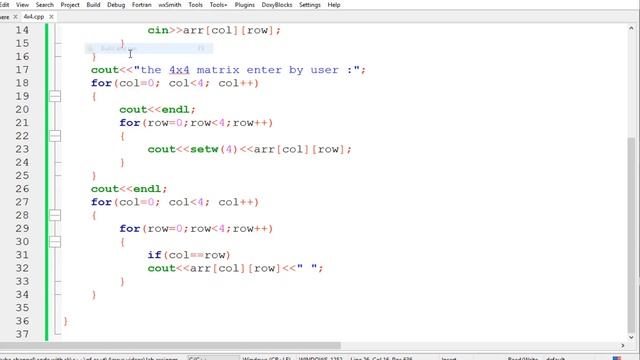Click the vertical scrollbar down arrow
Screen dimensions: 640x360
click(631, 337)
